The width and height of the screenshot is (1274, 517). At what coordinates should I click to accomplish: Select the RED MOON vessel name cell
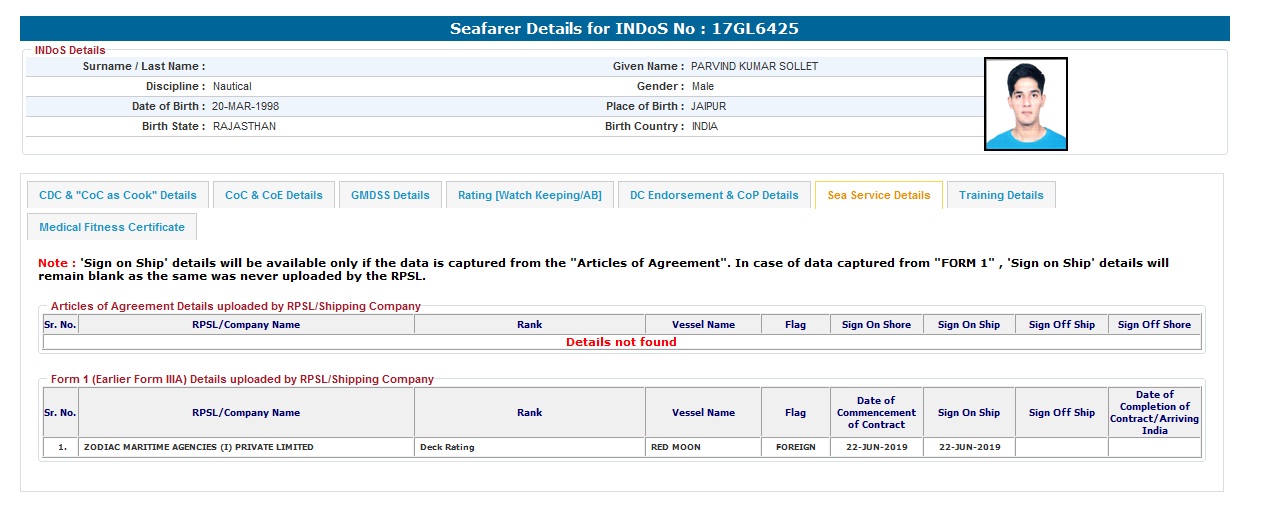coord(675,447)
